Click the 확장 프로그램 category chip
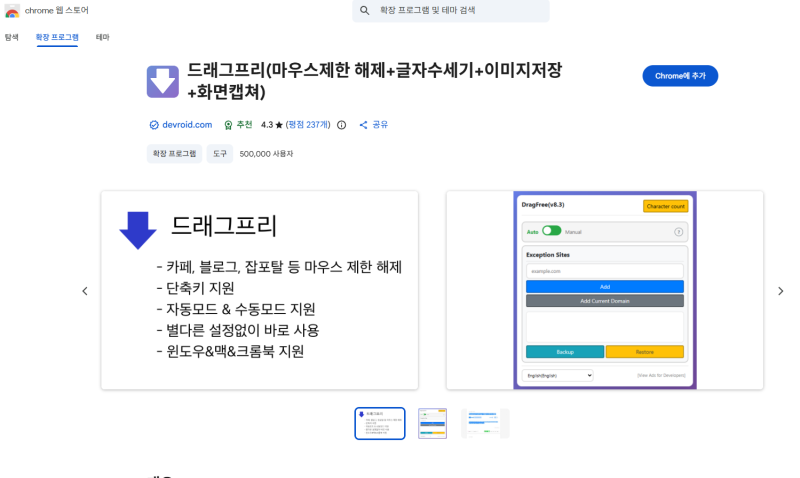The image size is (800, 478). click(174, 154)
